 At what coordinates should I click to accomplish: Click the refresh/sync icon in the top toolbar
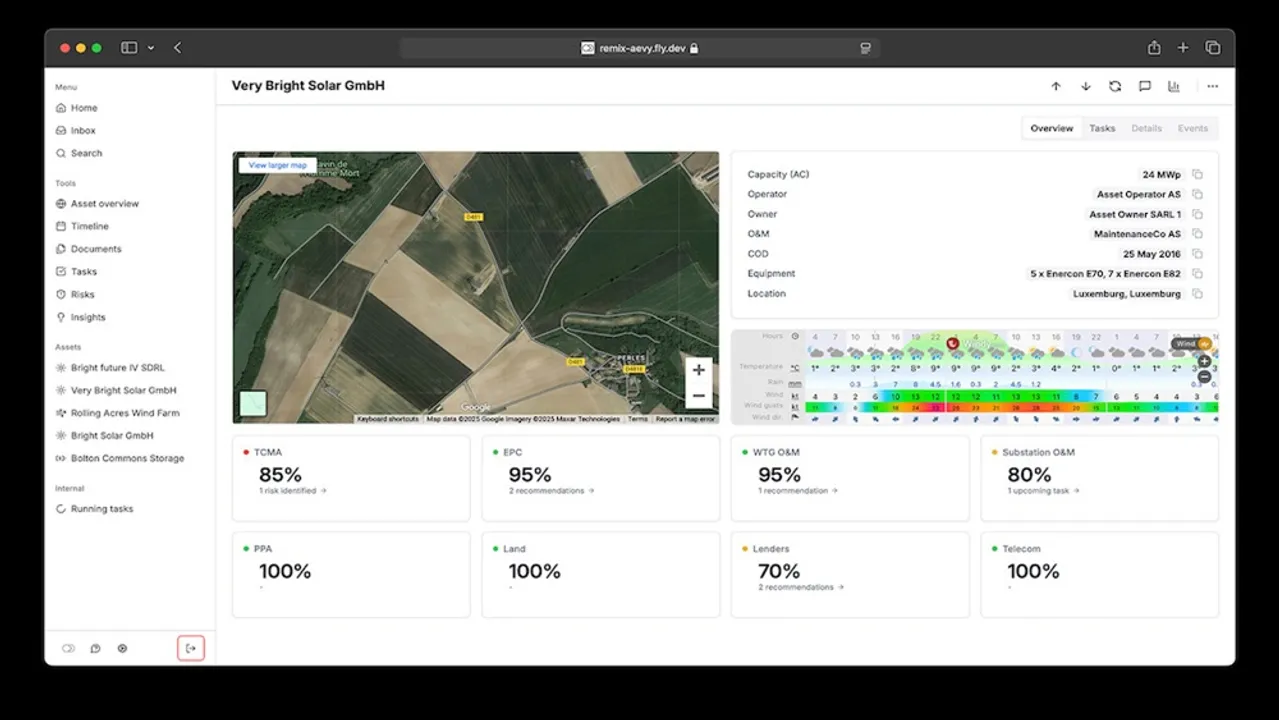[x=1115, y=86]
